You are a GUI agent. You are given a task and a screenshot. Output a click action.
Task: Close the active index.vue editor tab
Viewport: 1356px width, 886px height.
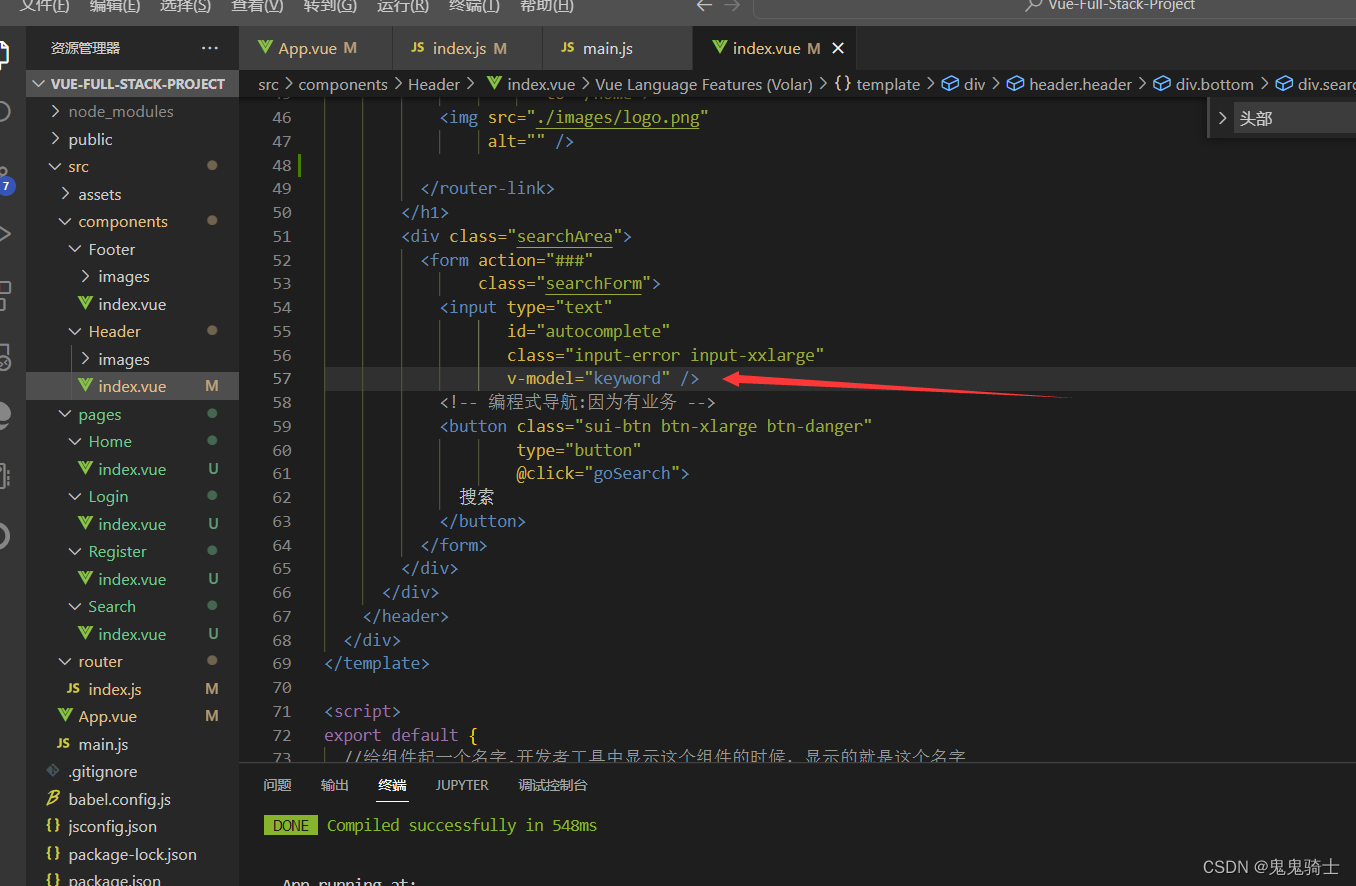coord(838,48)
